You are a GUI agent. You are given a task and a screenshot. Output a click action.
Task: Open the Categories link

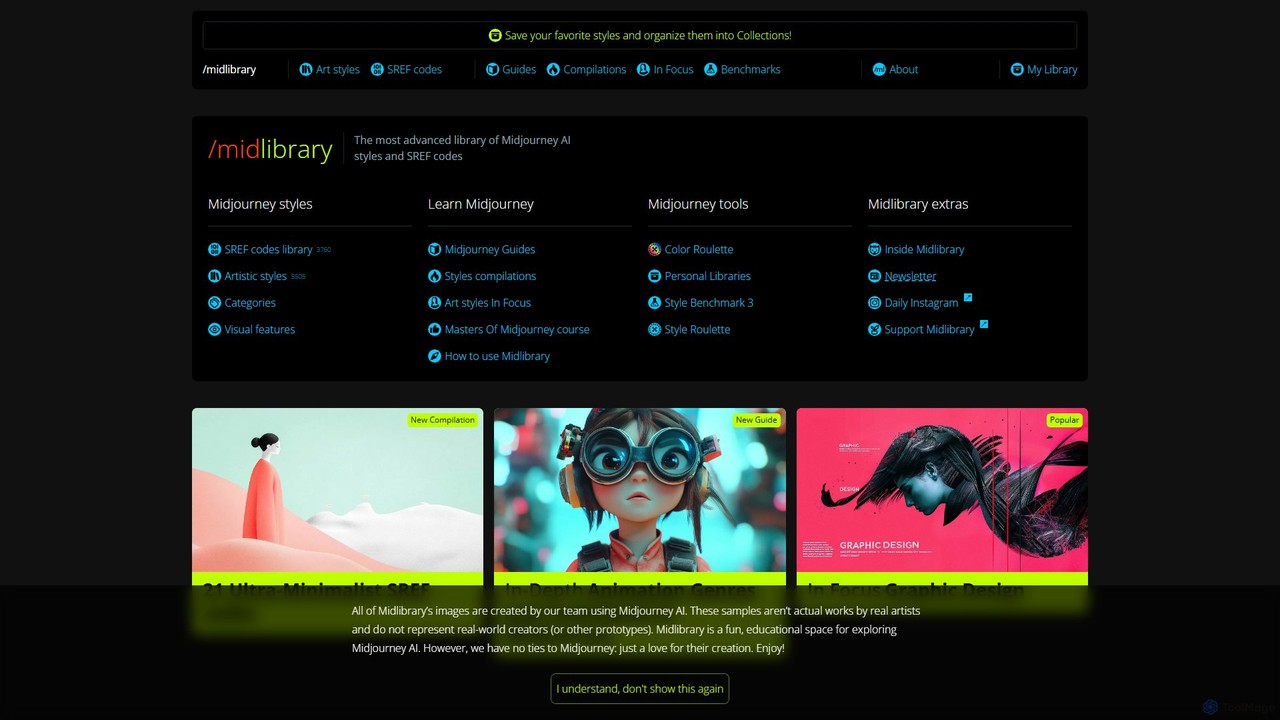[250, 302]
